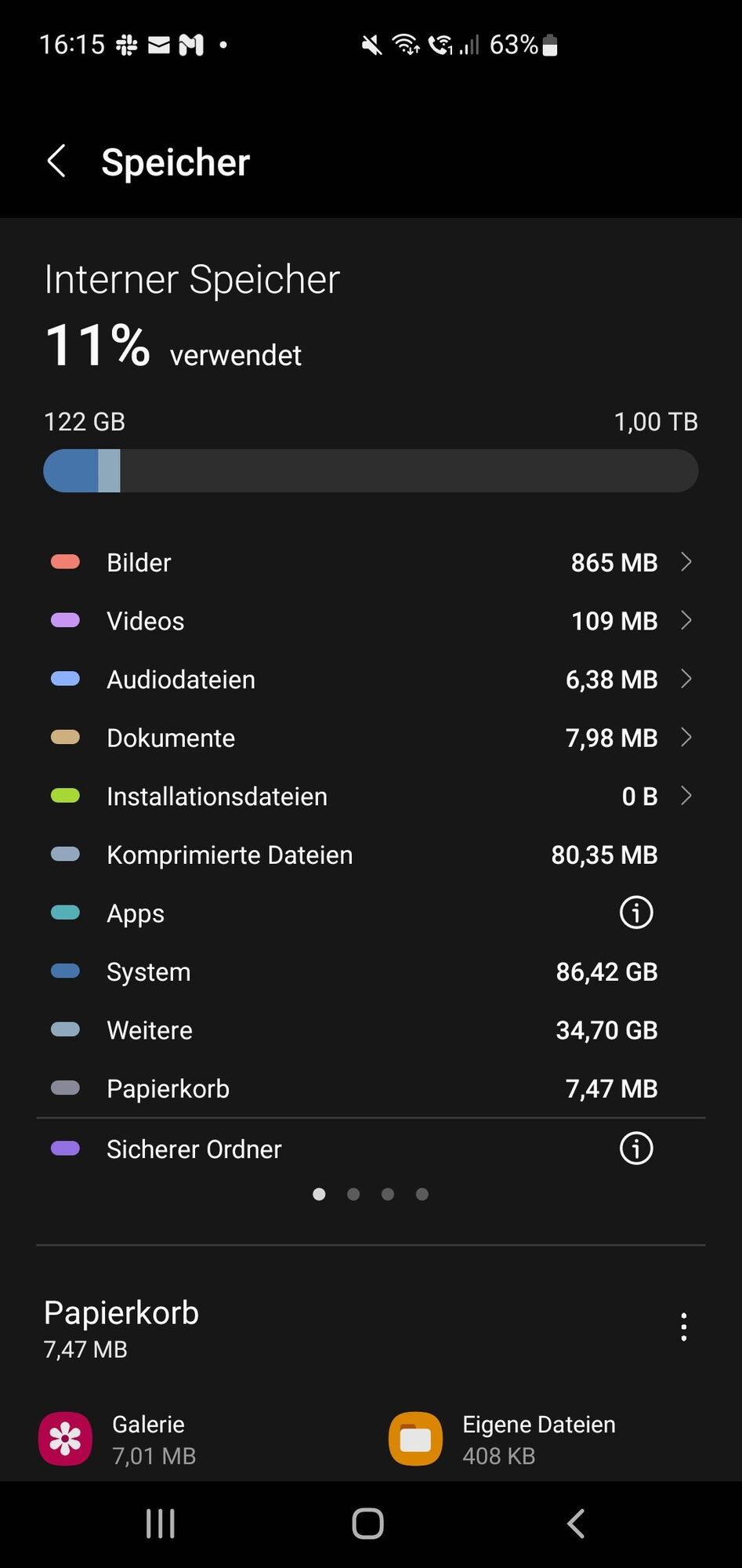Select the second page indicator dot

click(353, 1194)
